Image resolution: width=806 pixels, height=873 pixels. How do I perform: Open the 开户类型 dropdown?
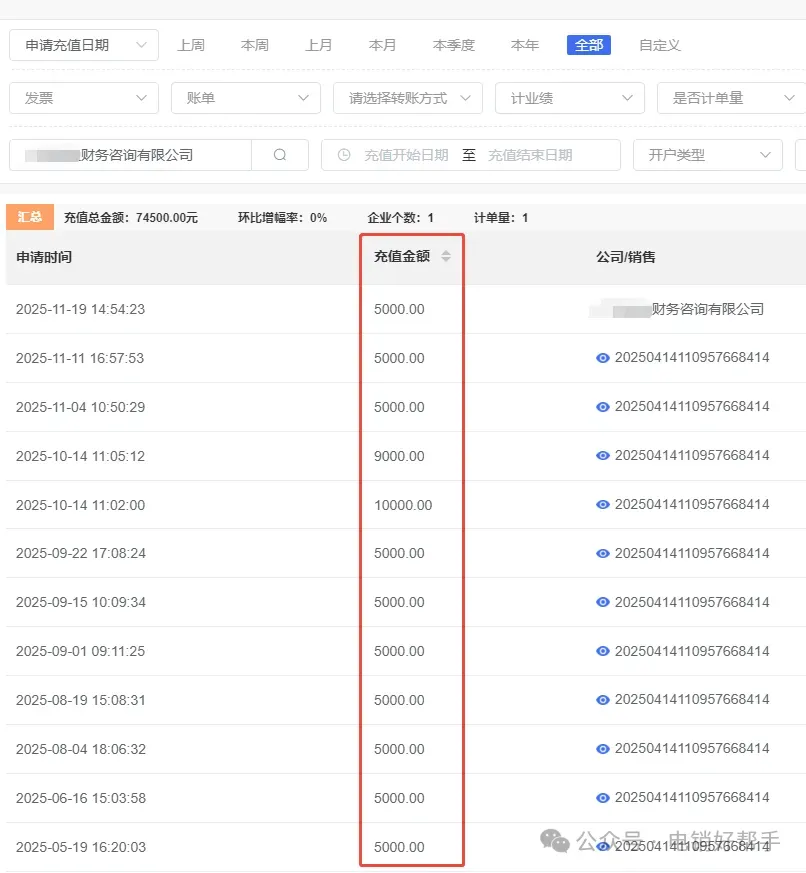(708, 154)
